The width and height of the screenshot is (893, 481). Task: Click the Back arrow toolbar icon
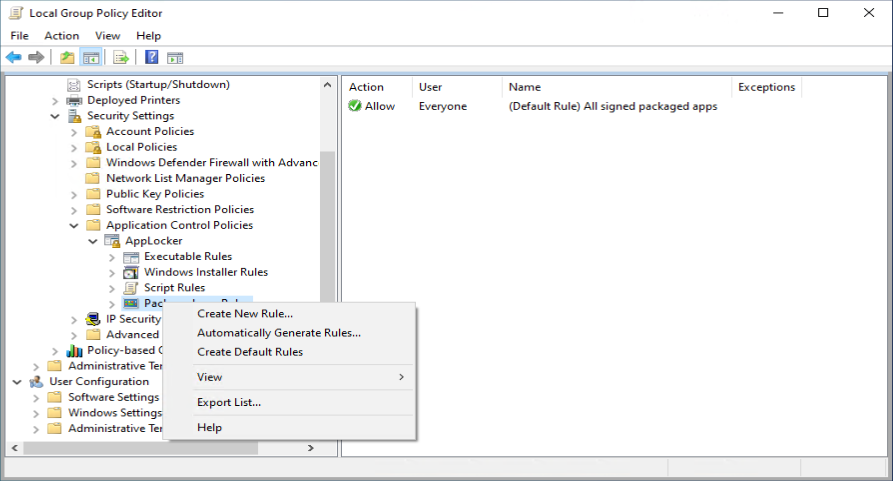[x=14, y=57]
